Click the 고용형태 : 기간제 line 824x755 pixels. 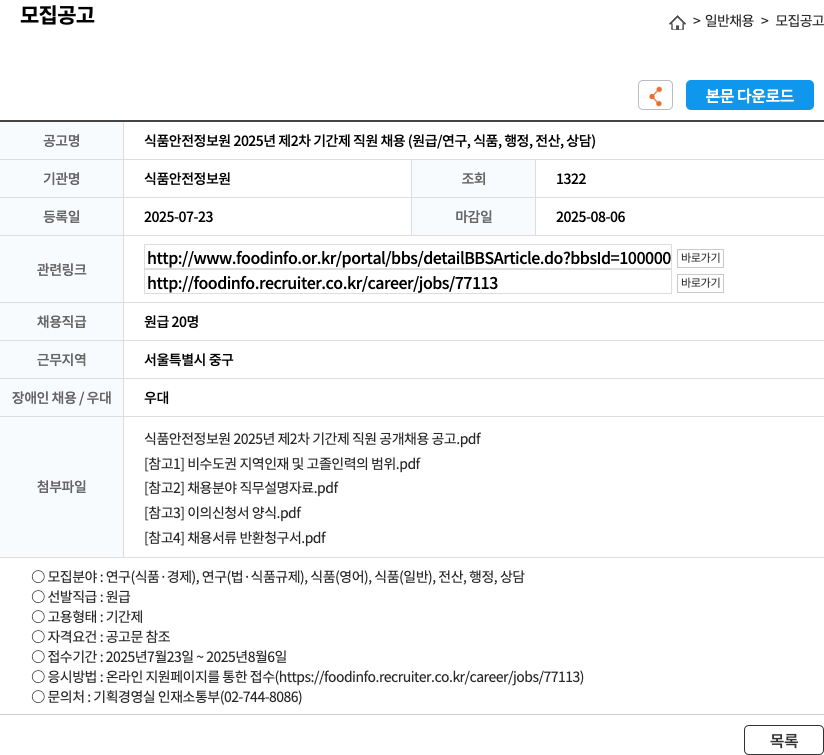click(x=87, y=617)
